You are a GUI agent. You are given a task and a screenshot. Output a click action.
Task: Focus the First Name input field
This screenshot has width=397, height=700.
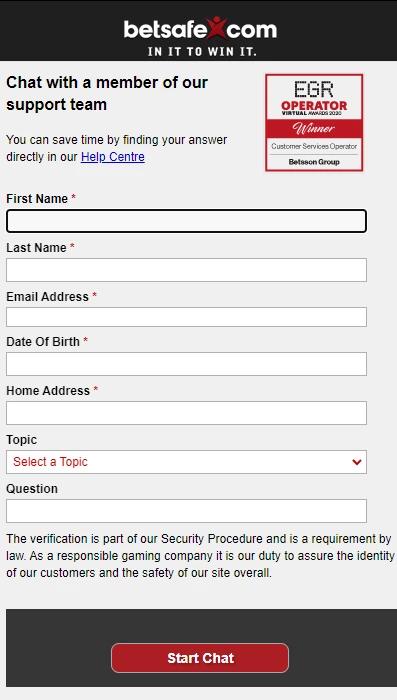(x=186, y=221)
